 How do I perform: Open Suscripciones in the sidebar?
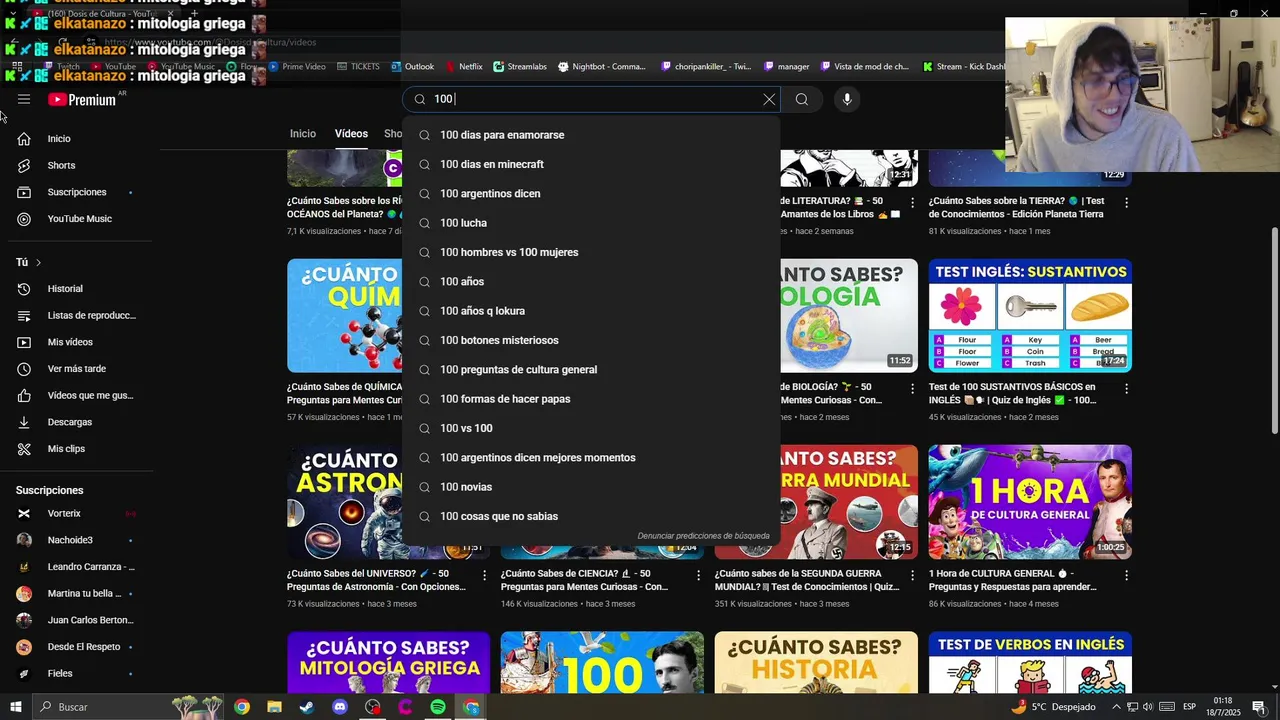76,192
